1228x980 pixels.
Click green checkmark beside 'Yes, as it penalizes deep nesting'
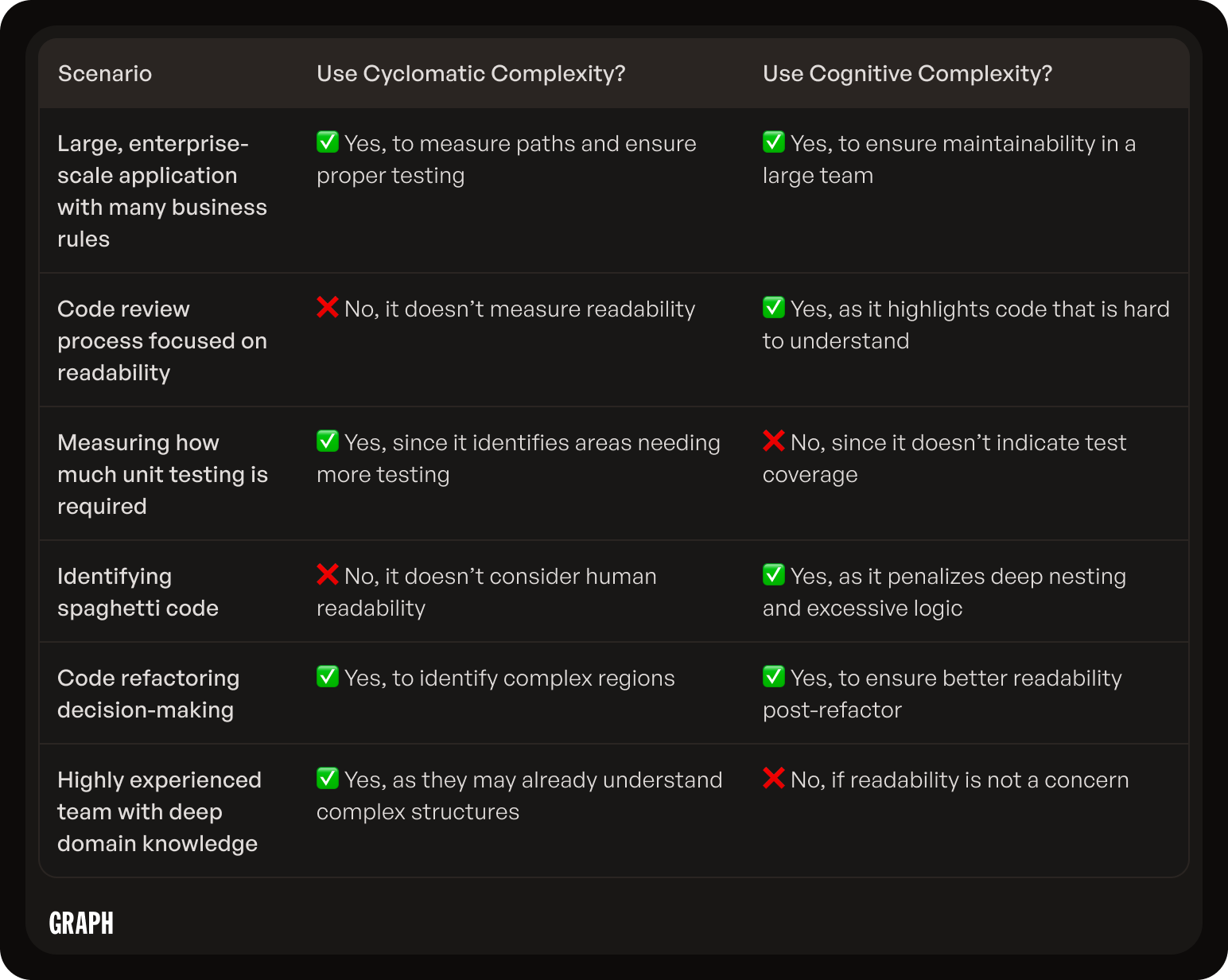[x=774, y=574]
